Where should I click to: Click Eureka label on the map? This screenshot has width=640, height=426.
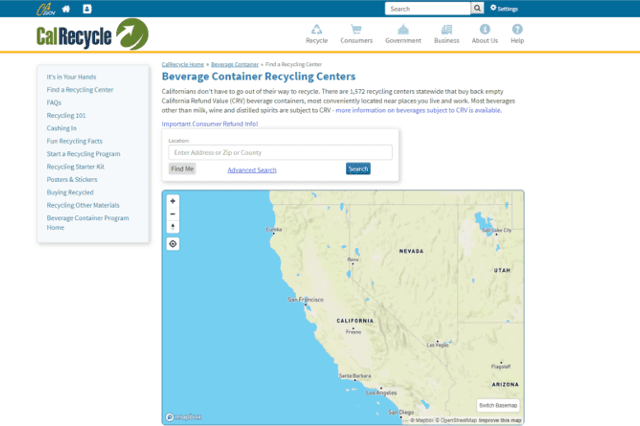coord(274,229)
